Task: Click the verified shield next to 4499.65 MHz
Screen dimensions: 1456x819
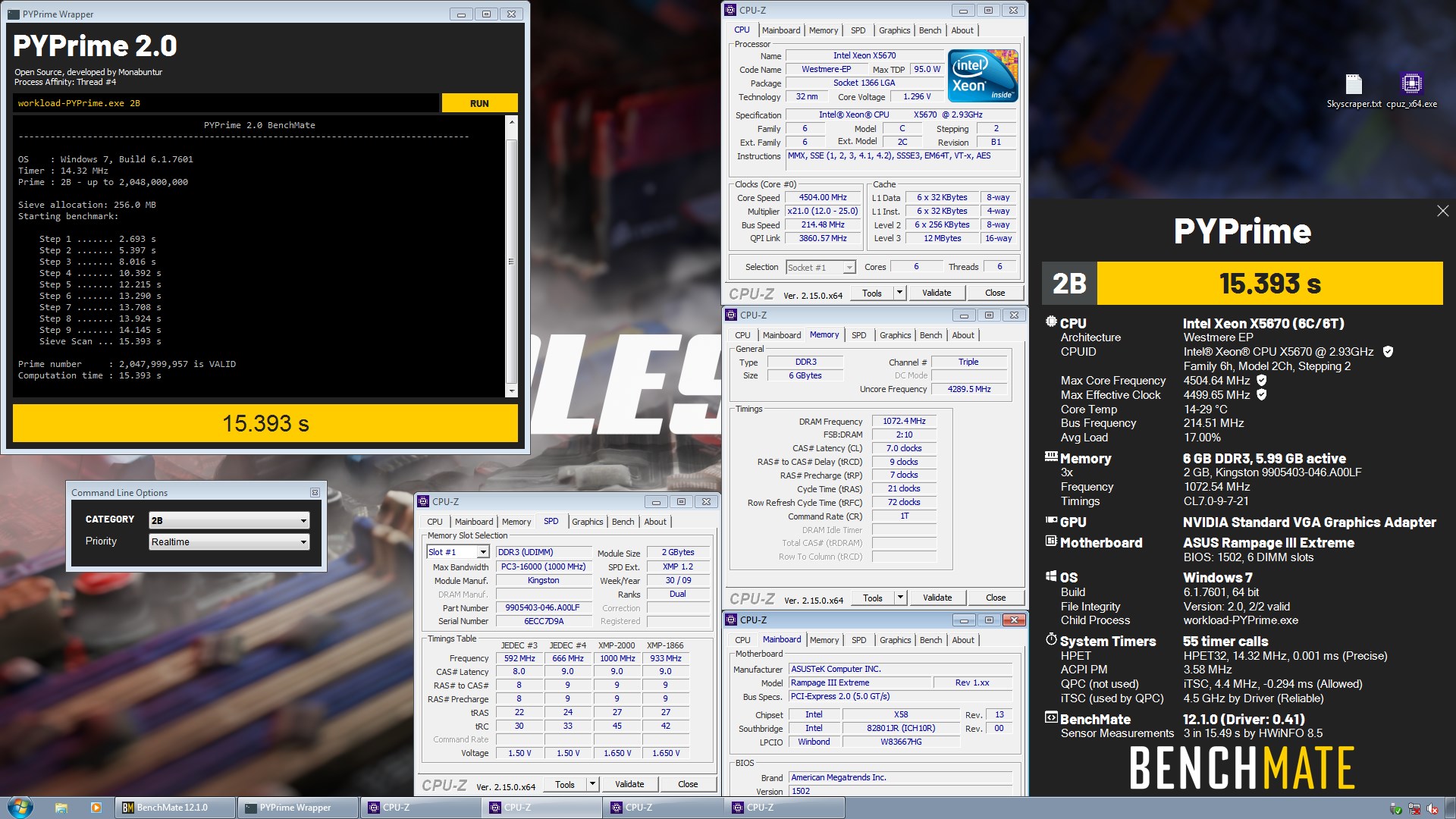Action: pyautogui.click(x=1262, y=395)
